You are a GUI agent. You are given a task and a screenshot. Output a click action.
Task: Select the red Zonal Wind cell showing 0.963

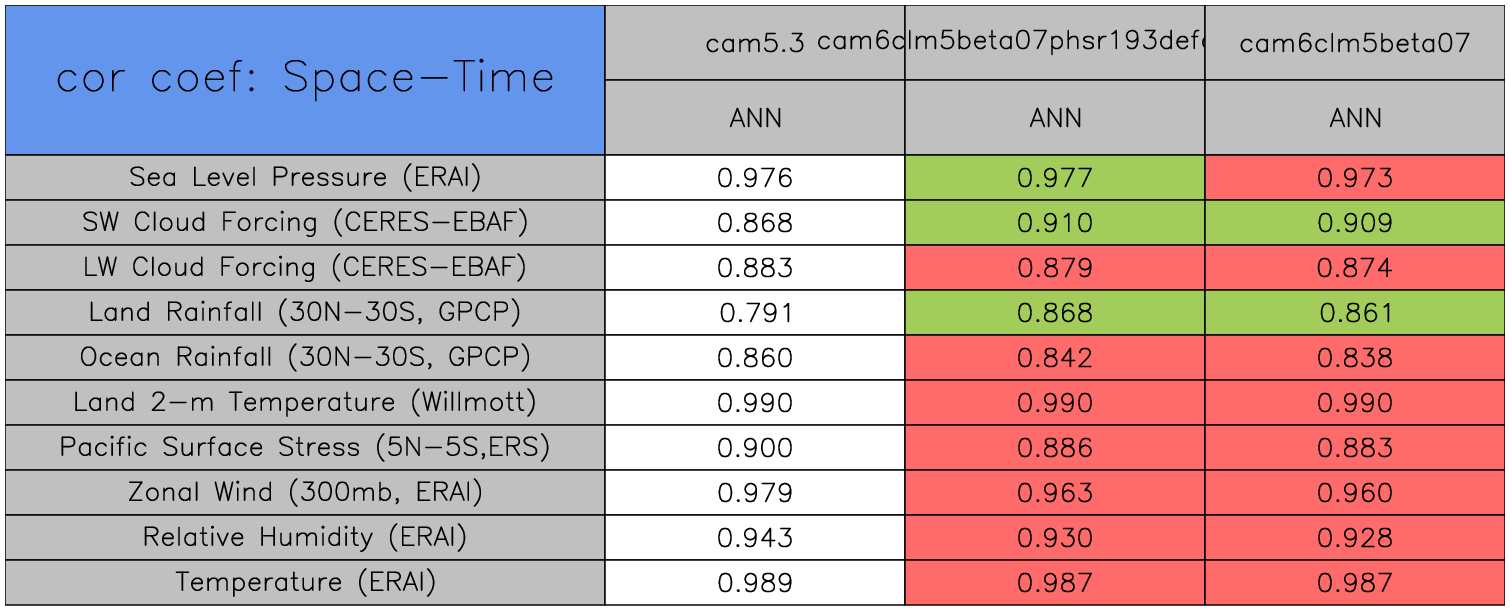(1055, 493)
